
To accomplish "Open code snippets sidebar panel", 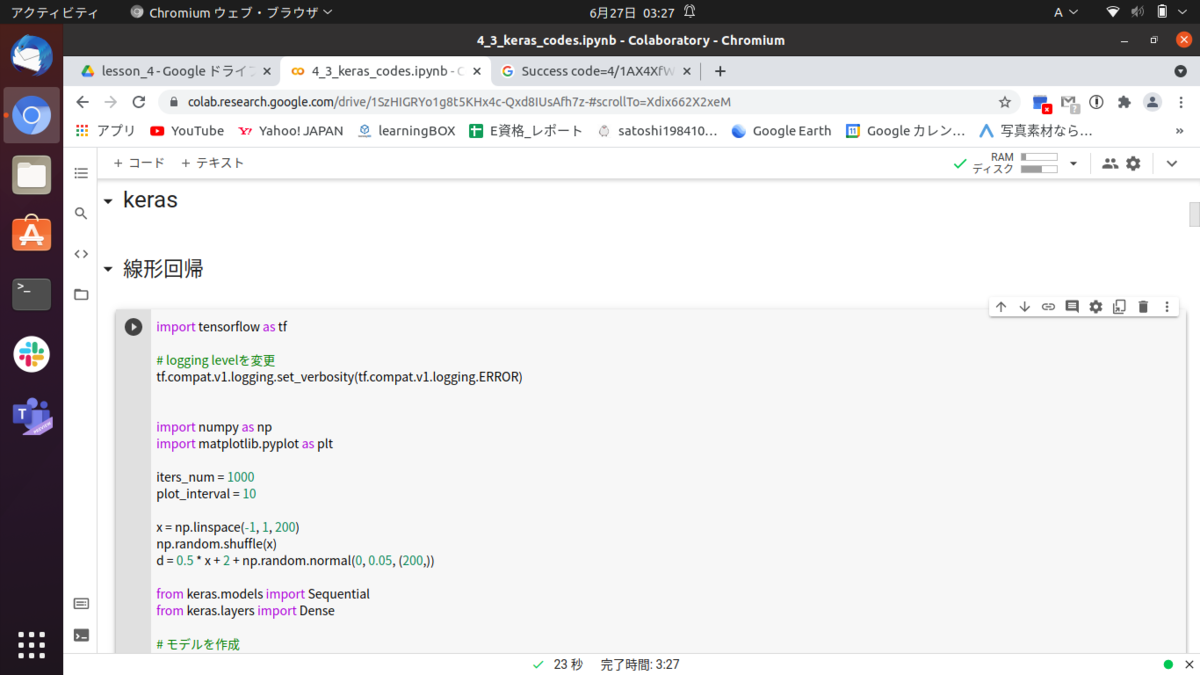I will coord(81,254).
